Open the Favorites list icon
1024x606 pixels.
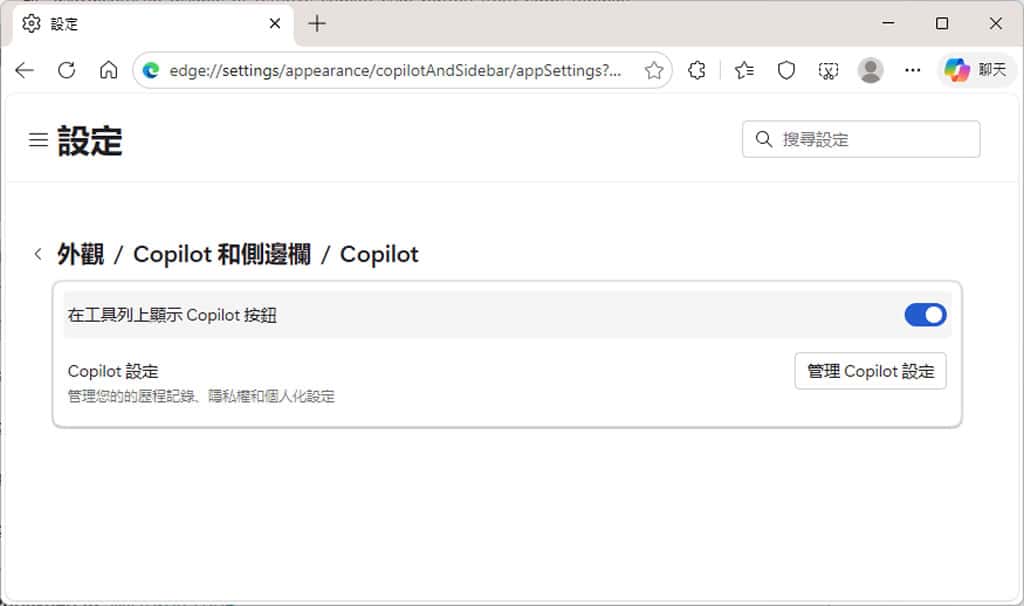coord(742,70)
